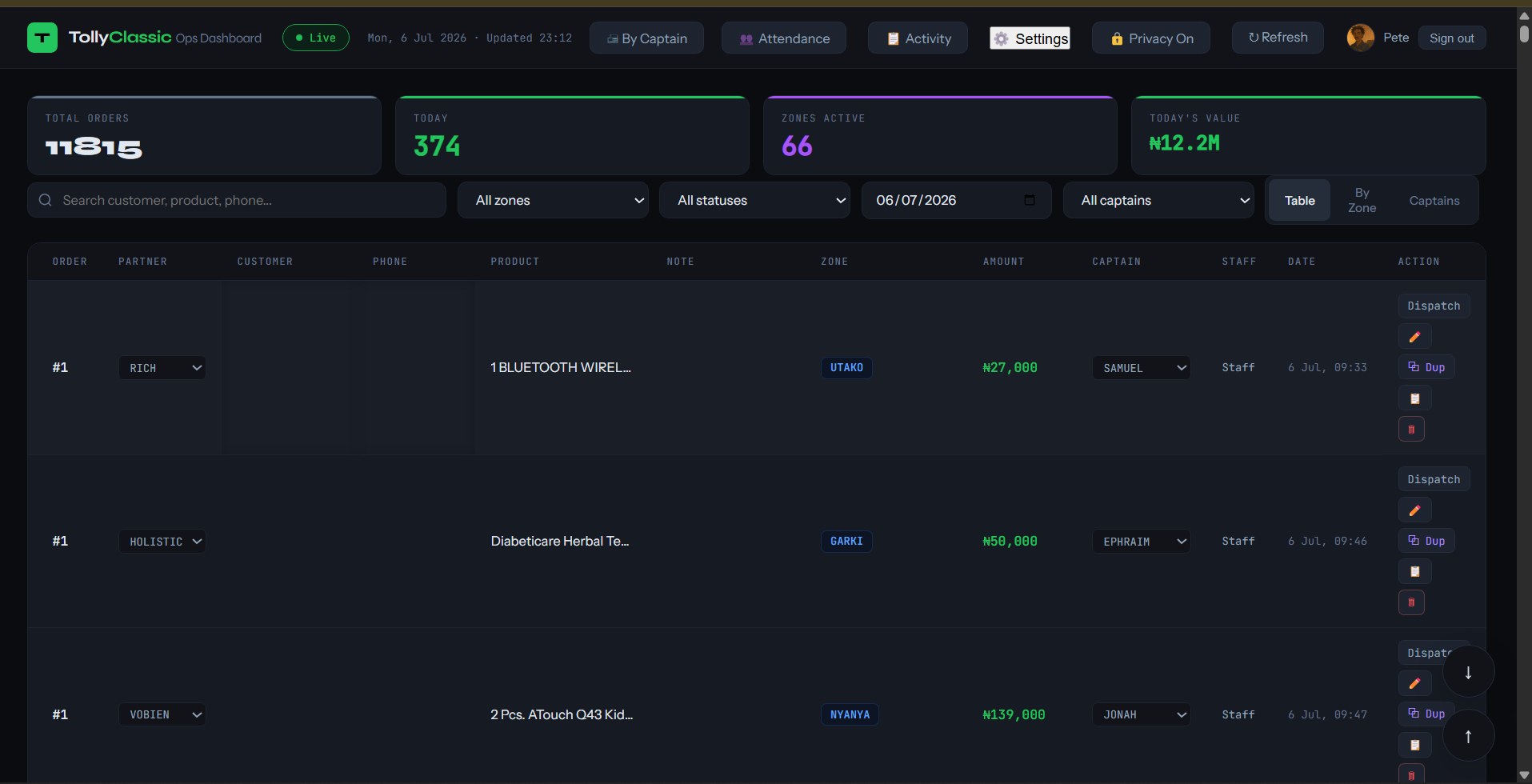Open calendar picker icon in date field
Screen dimensions: 1532x784
1030,200
